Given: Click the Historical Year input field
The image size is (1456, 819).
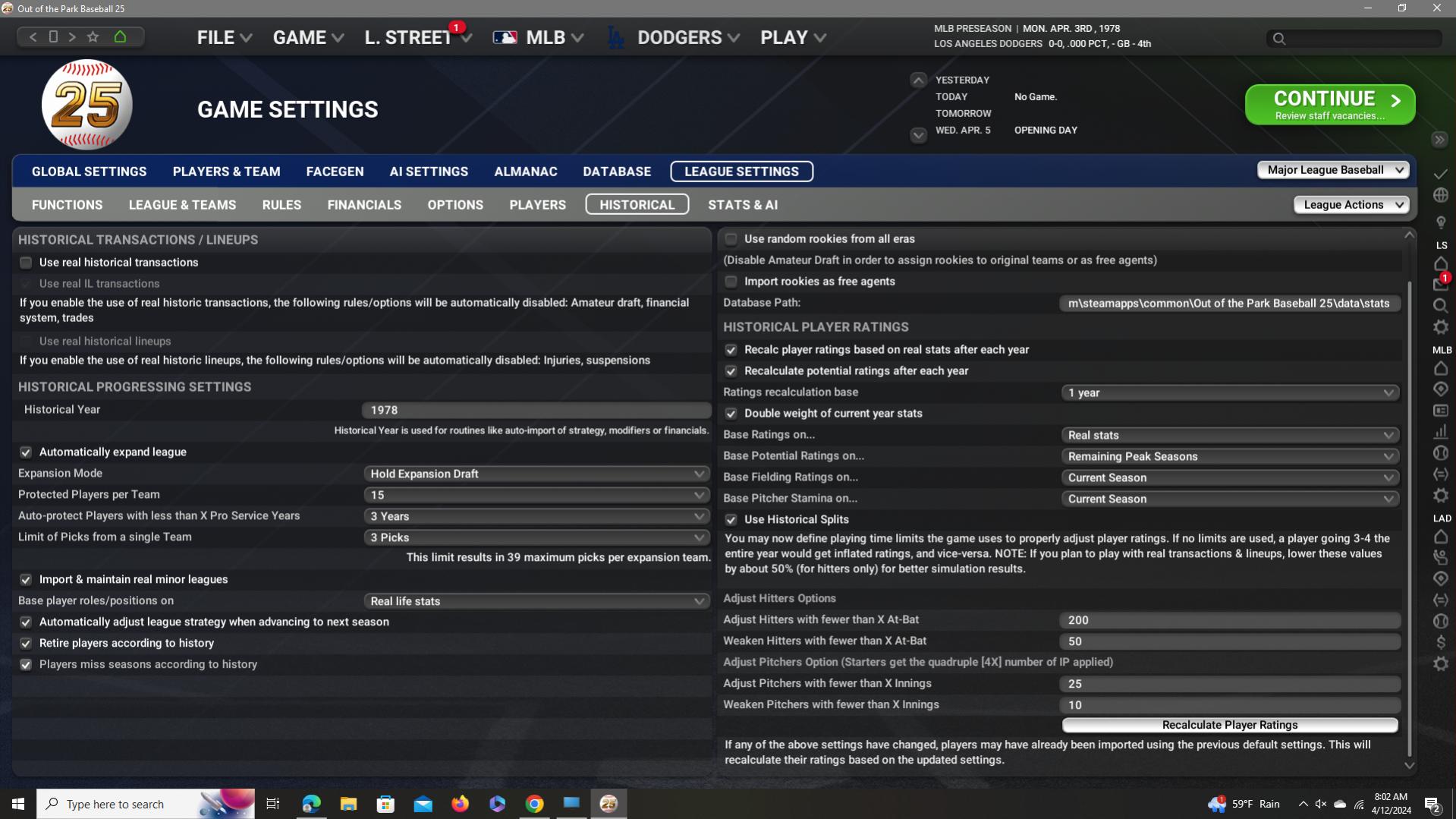Looking at the screenshot, I should pyautogui.click(x=536, y=410).
